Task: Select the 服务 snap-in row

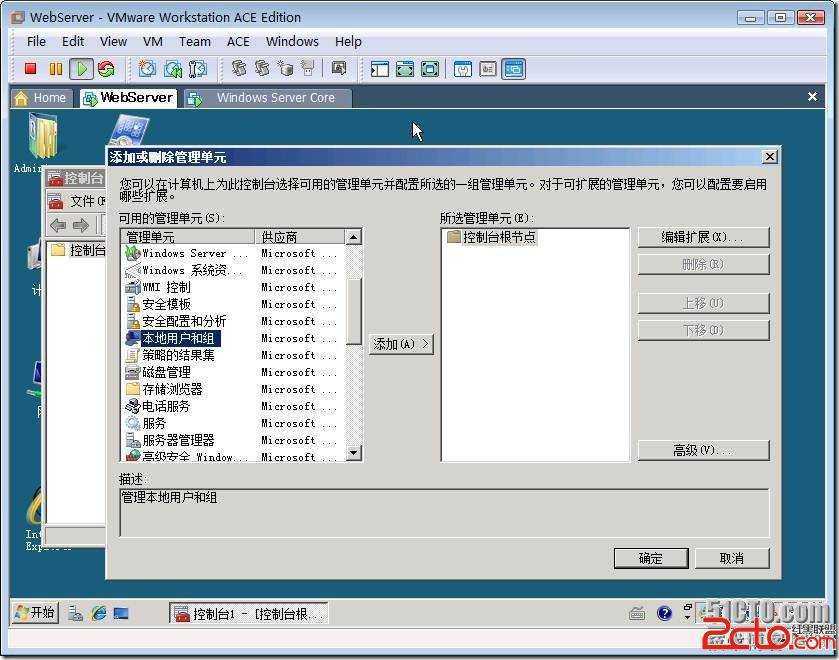Action: [234, 423]
